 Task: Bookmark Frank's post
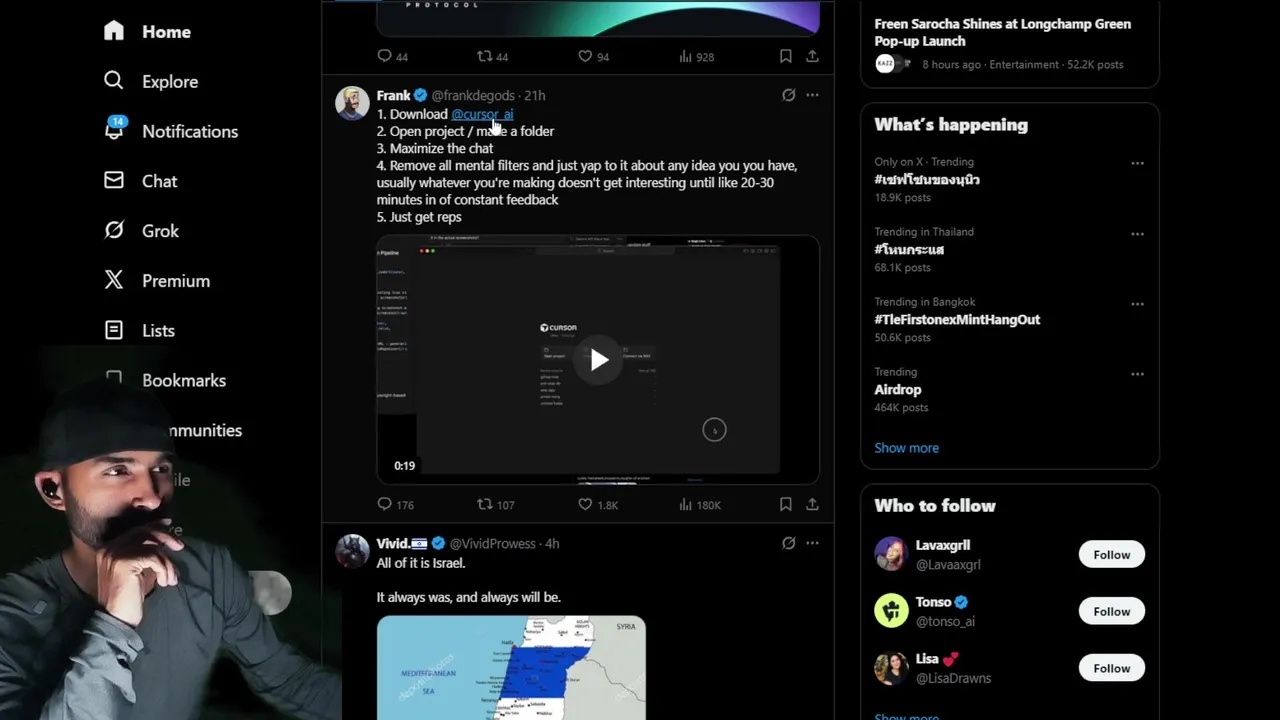click(786, 505)
